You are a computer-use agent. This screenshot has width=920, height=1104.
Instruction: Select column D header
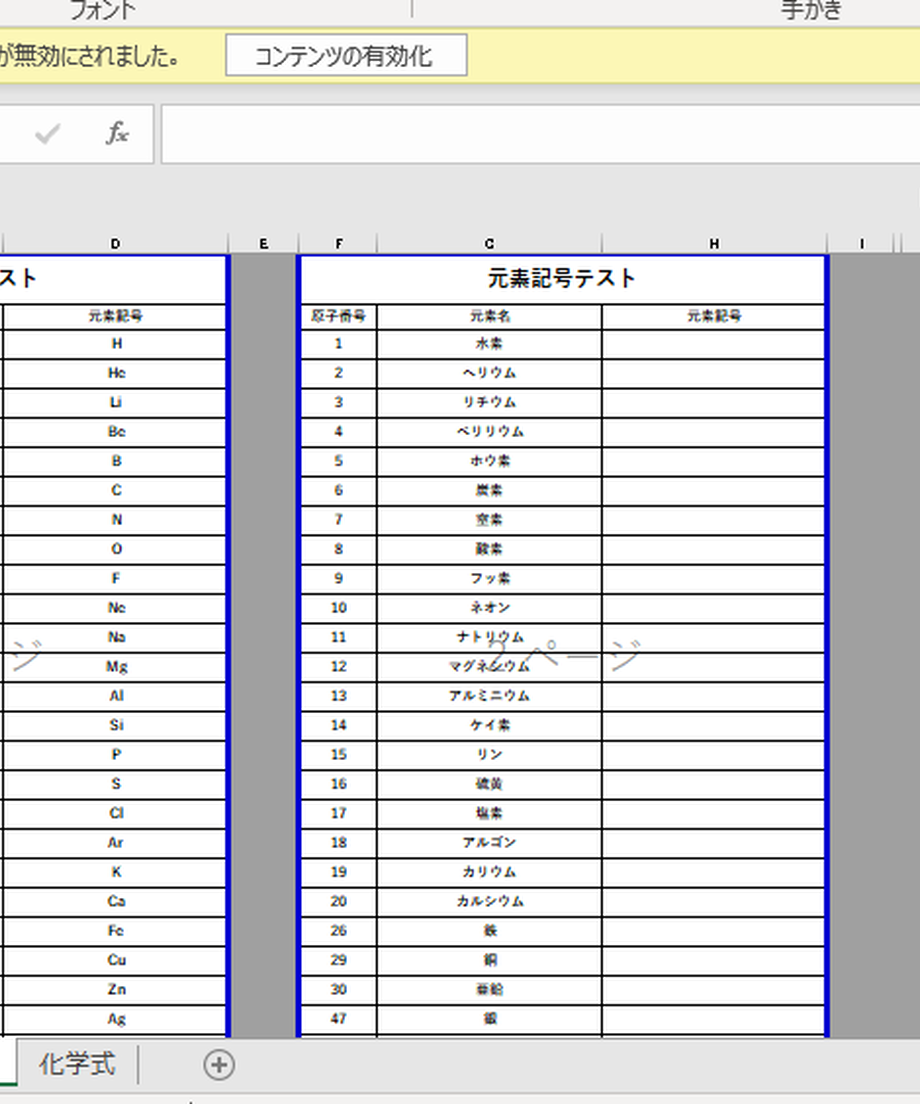click(x=115, y=244)
